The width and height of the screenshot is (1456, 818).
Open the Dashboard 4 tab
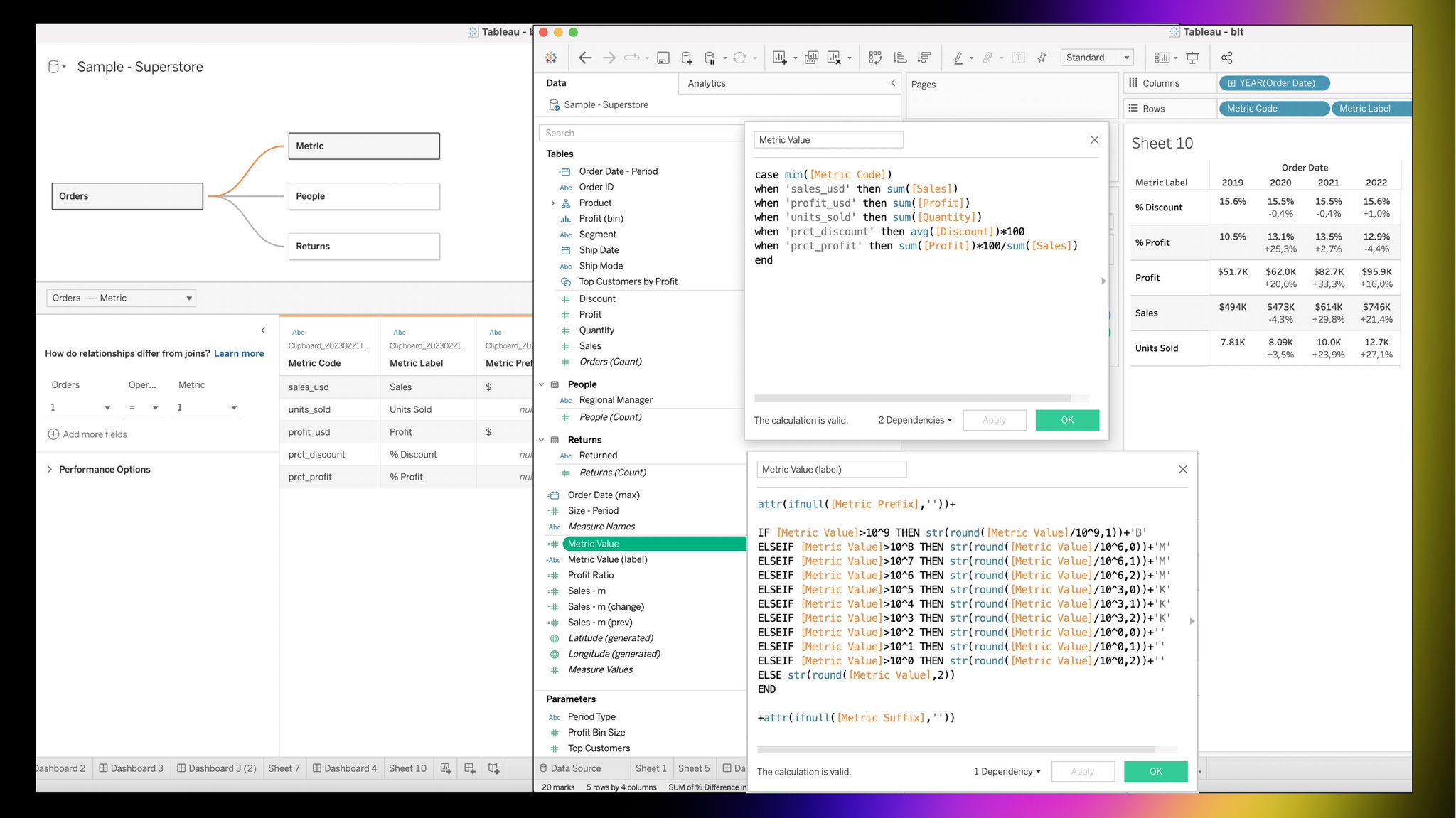point(345,768)
